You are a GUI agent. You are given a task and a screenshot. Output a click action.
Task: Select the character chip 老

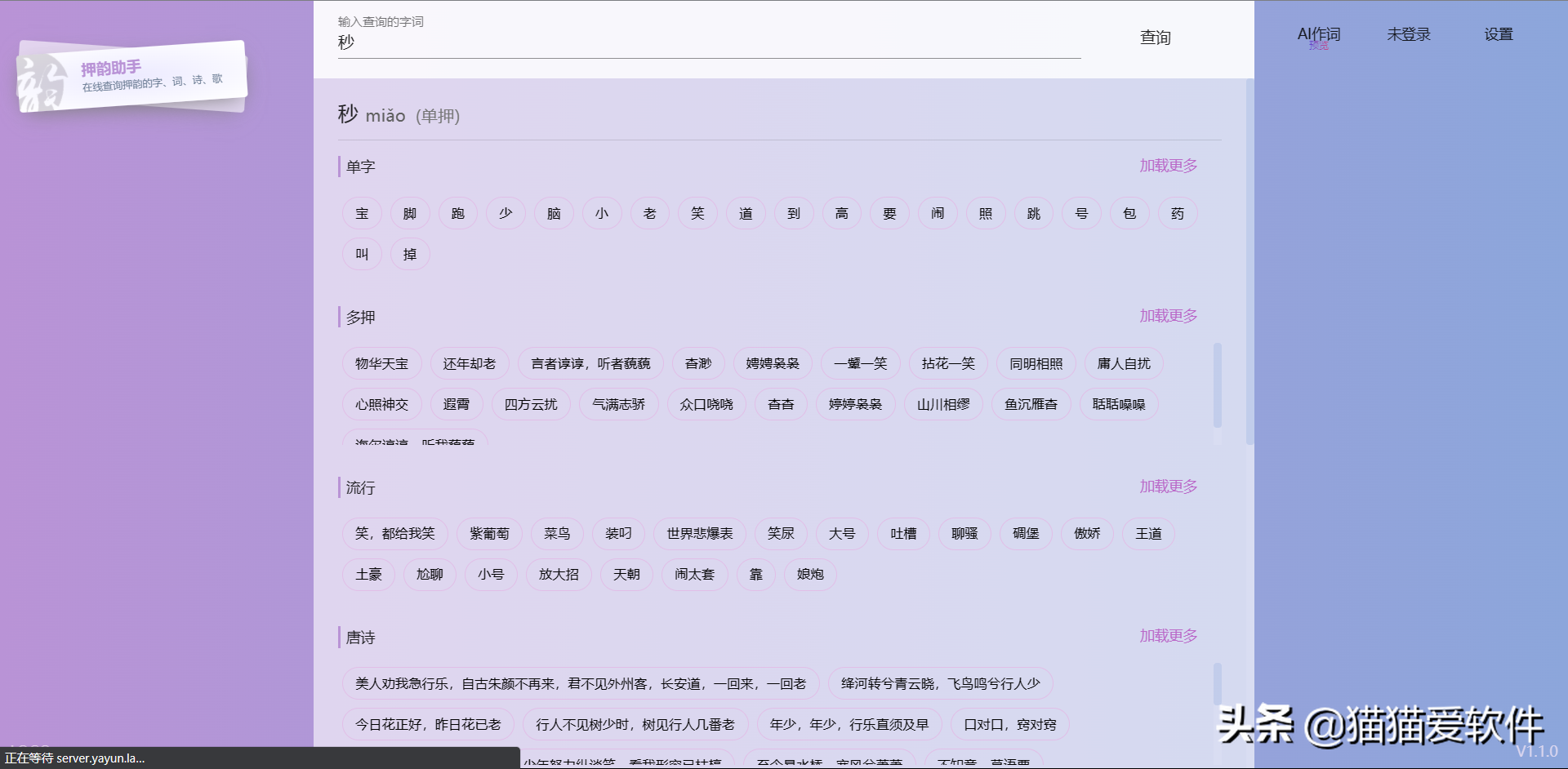(x=650, y=214)
